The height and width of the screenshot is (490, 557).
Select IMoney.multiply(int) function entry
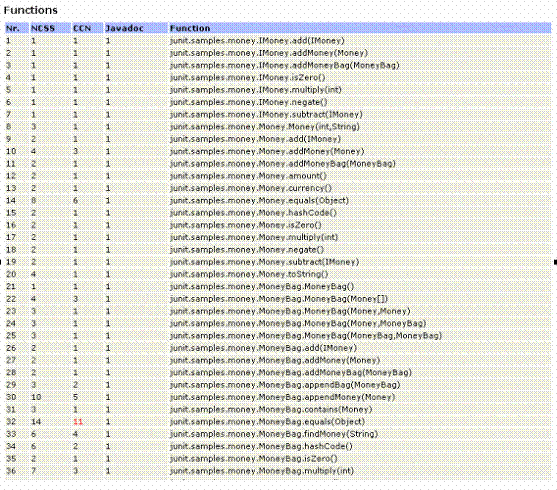[256, 90]
